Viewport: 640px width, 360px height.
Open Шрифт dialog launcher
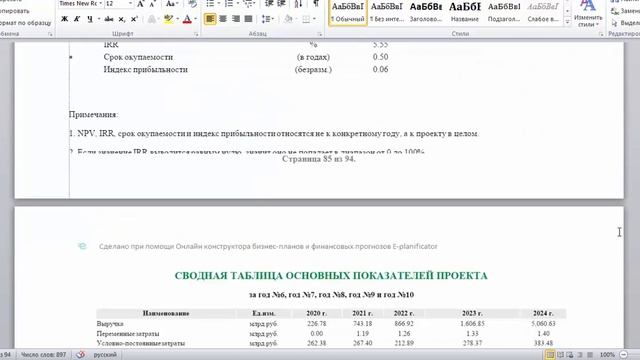point(196,35)
